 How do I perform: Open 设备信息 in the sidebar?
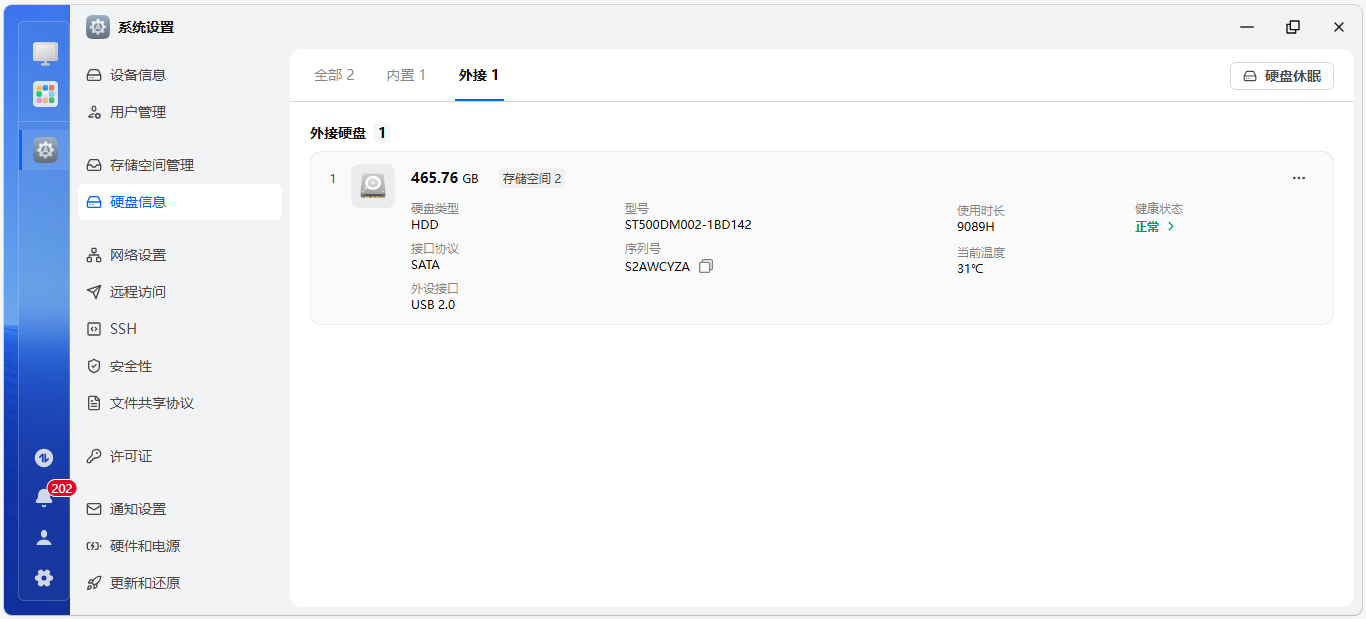click(x=180, y=75)
